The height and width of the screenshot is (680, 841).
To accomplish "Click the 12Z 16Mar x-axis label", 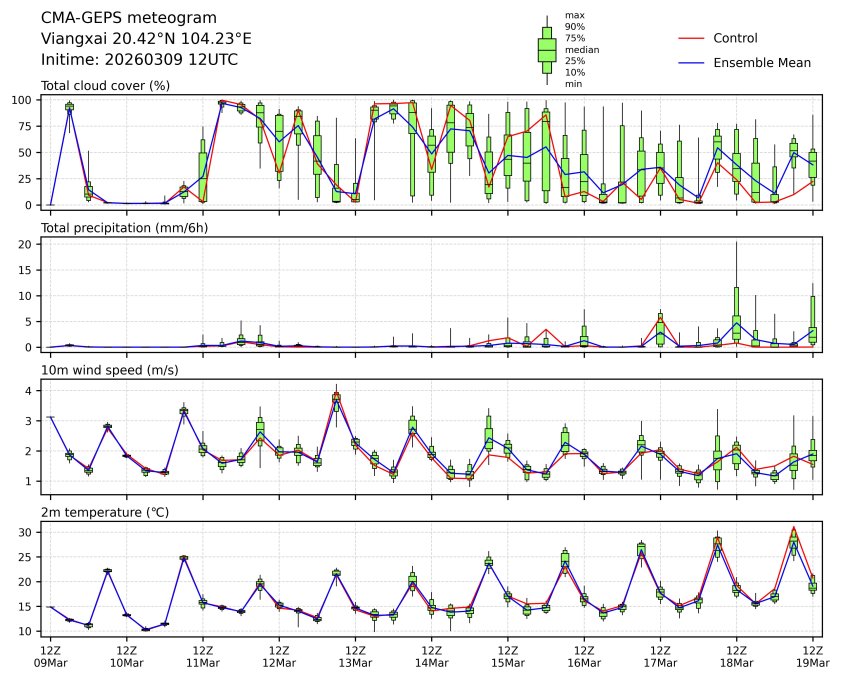I will click(x=584, y=656).
